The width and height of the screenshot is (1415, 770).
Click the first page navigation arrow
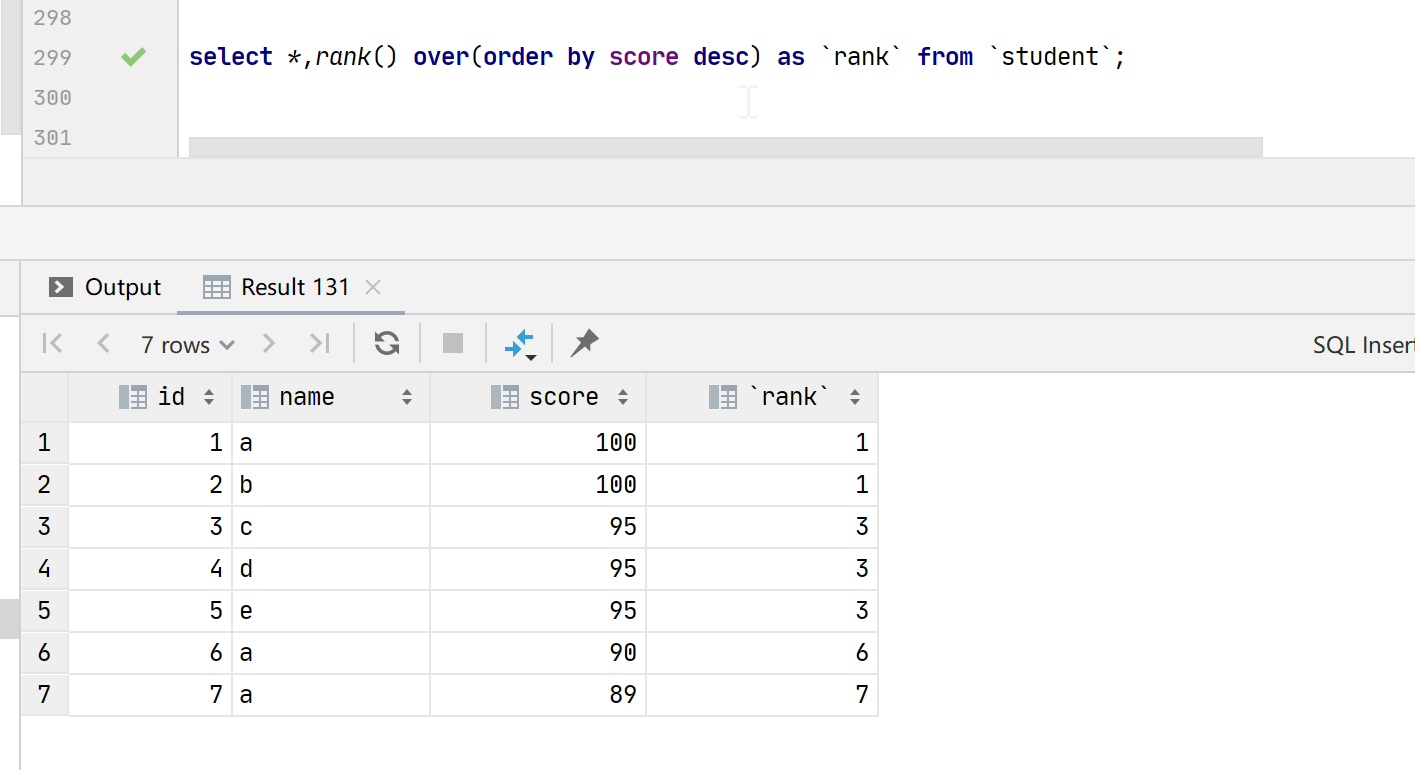[x=53, y=344]
